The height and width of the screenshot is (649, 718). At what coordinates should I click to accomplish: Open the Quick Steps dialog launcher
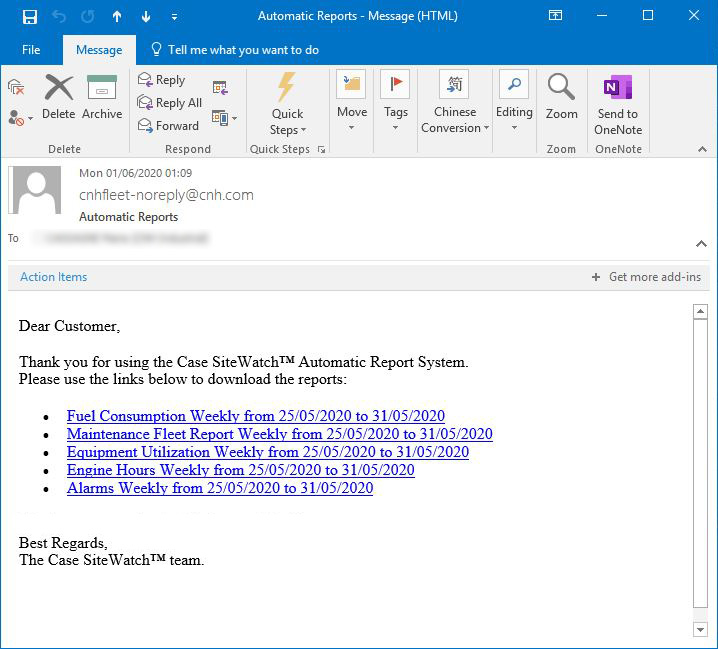pyautogui.click(x=321, y=149)
